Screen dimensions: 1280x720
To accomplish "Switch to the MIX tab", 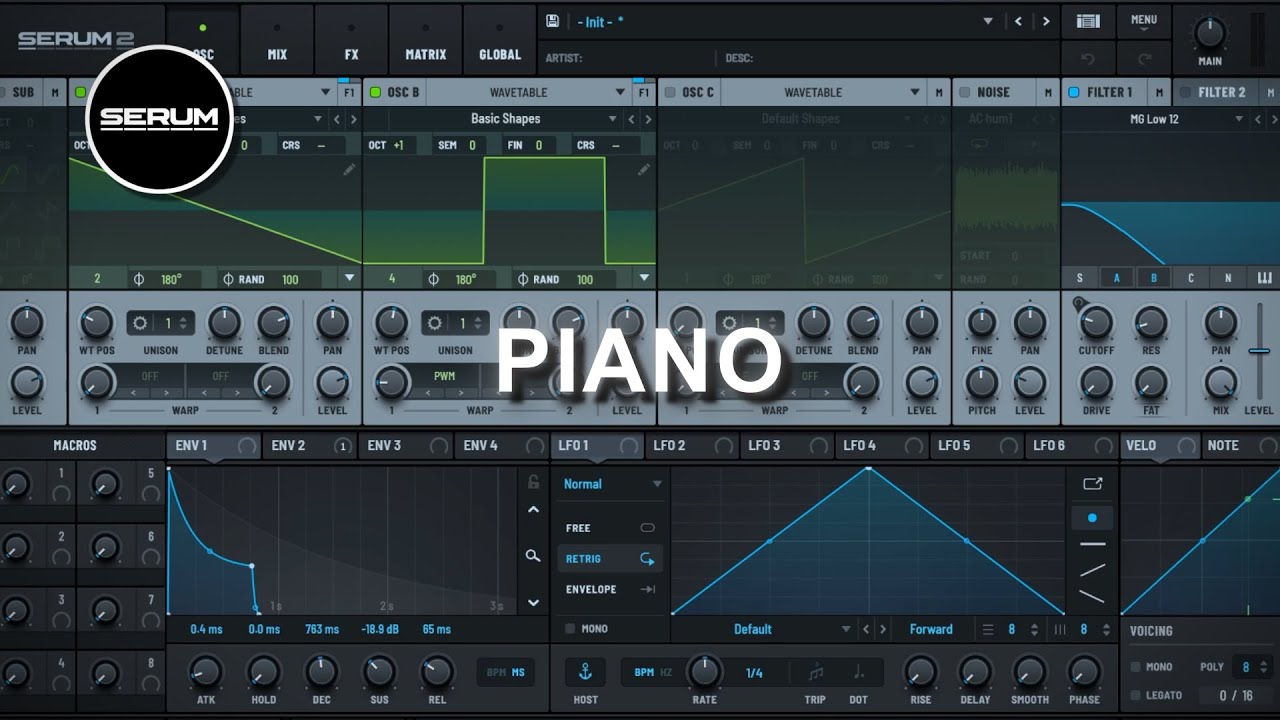I will pos(277,40).
